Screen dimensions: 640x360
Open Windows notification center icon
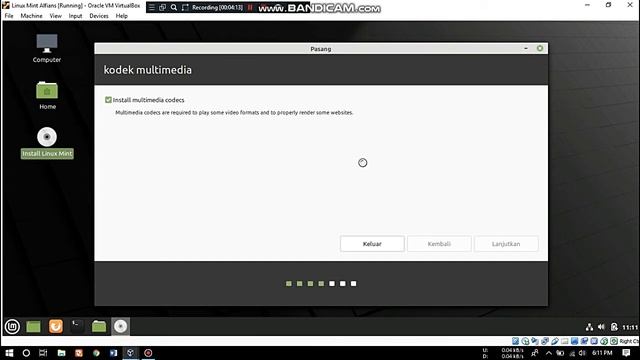click(x=627, y=353)
